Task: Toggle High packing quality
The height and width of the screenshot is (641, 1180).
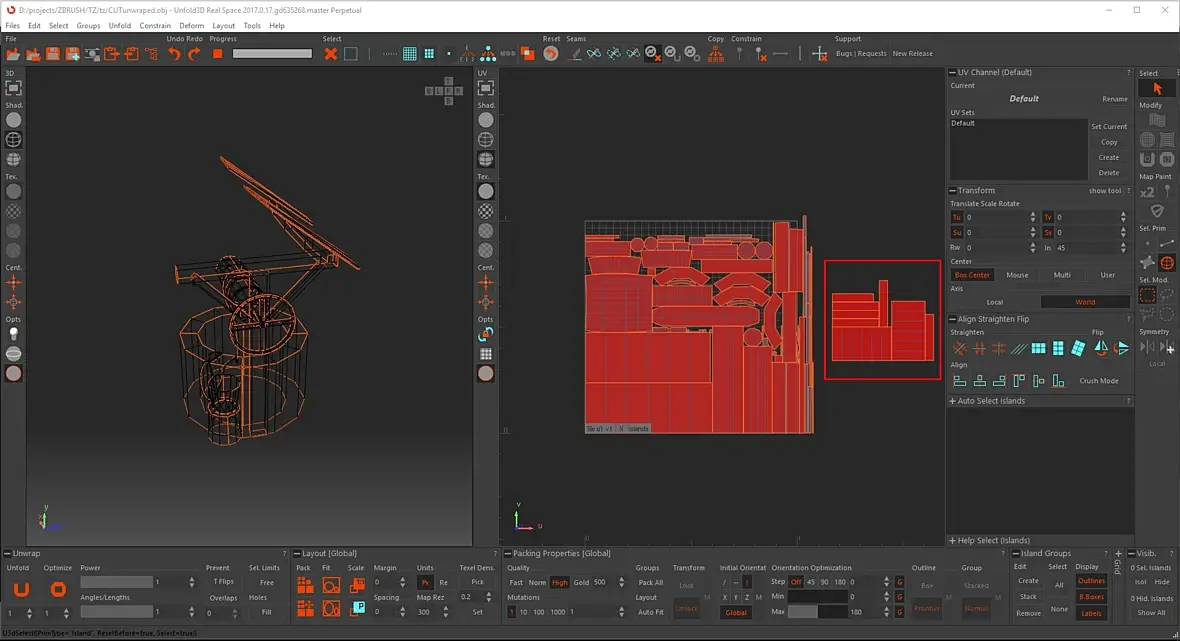Action: point(559,582)
